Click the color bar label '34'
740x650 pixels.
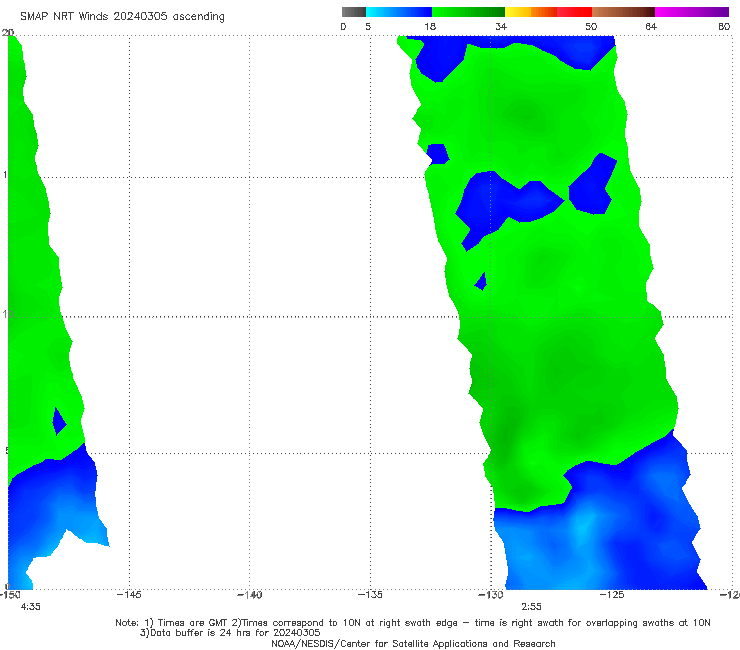click(501, 26)
